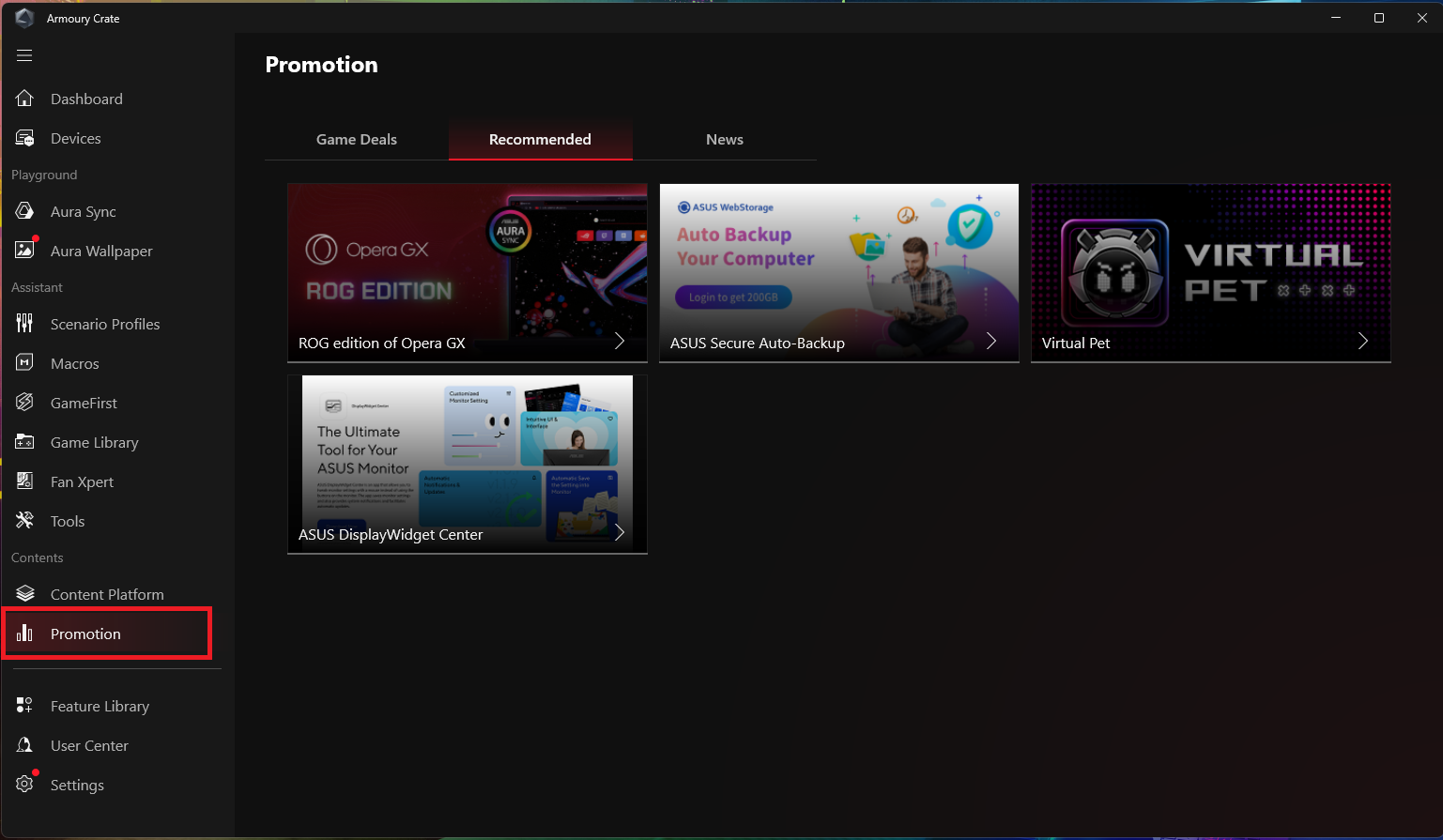Click the Aura Wallpaper icon

[25, 251]
